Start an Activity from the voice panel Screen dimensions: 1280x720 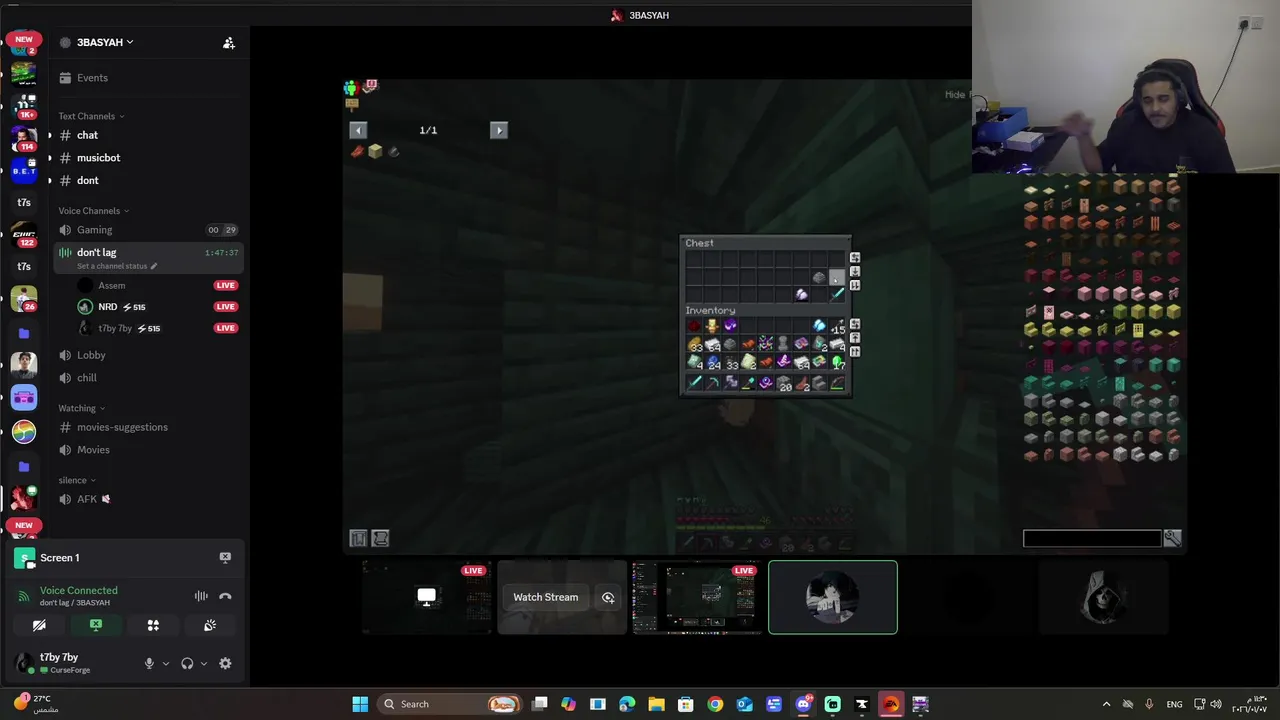153,625
